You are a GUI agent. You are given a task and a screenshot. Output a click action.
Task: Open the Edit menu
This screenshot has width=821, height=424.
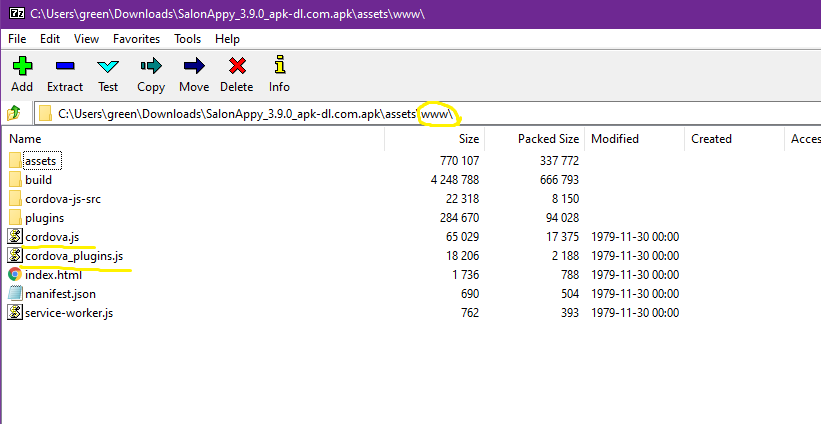(50, 39)
